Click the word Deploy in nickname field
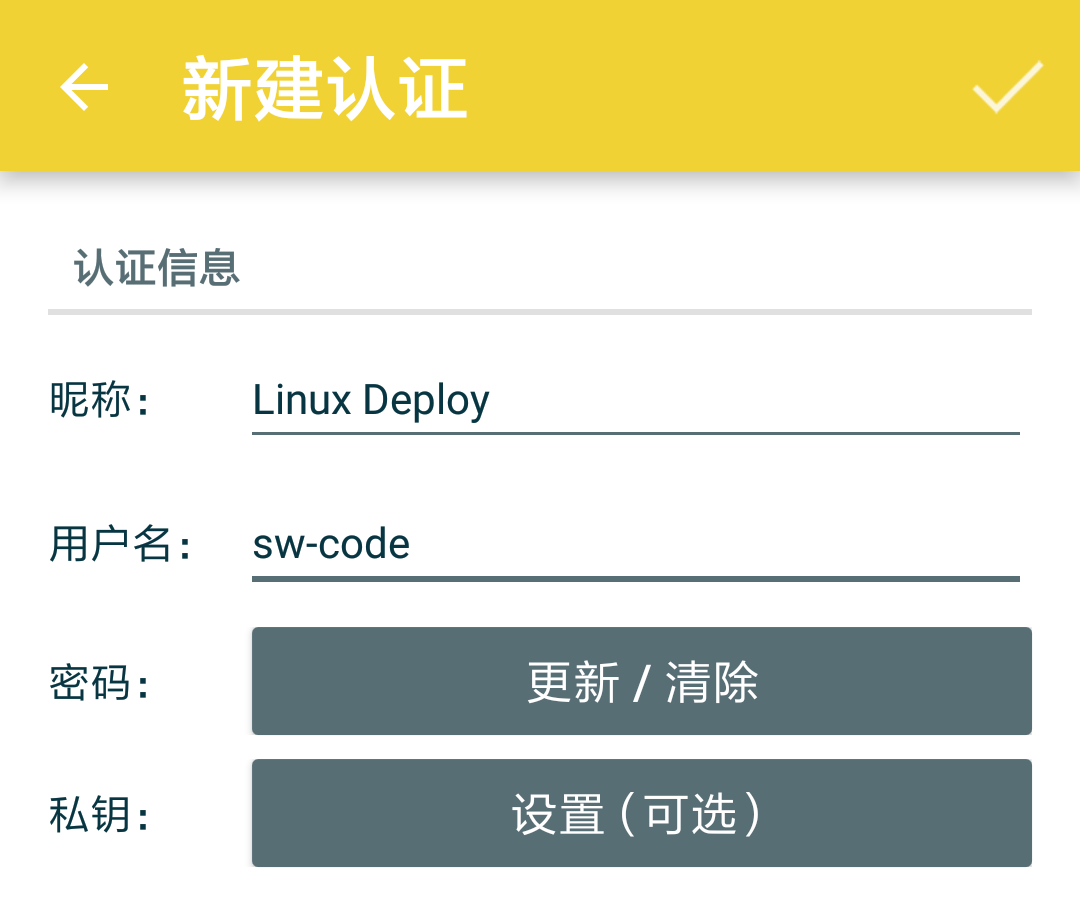Viewport: 1080px width, 898px height. point(426,401)
